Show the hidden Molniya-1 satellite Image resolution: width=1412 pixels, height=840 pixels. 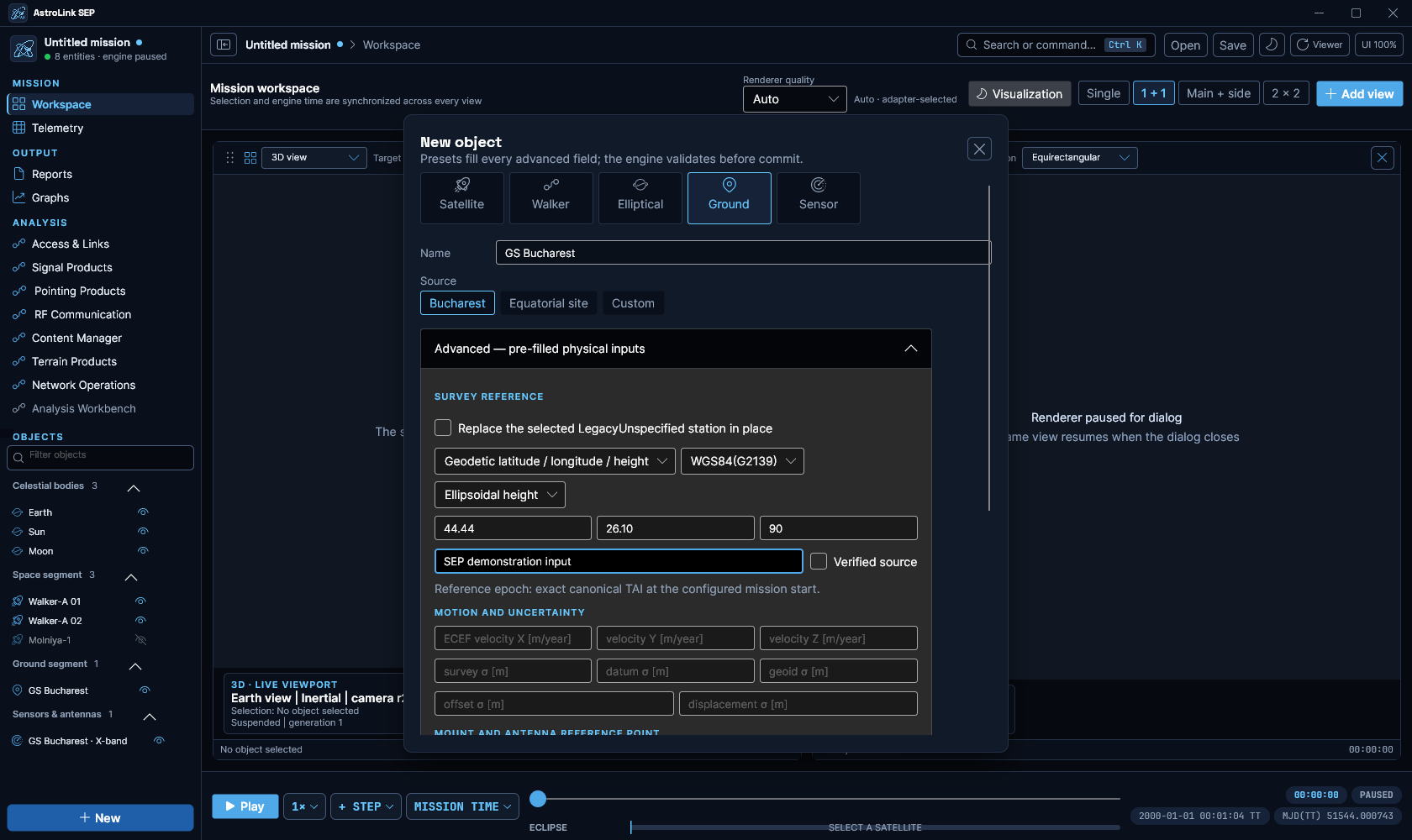click(x=141, y=640)
